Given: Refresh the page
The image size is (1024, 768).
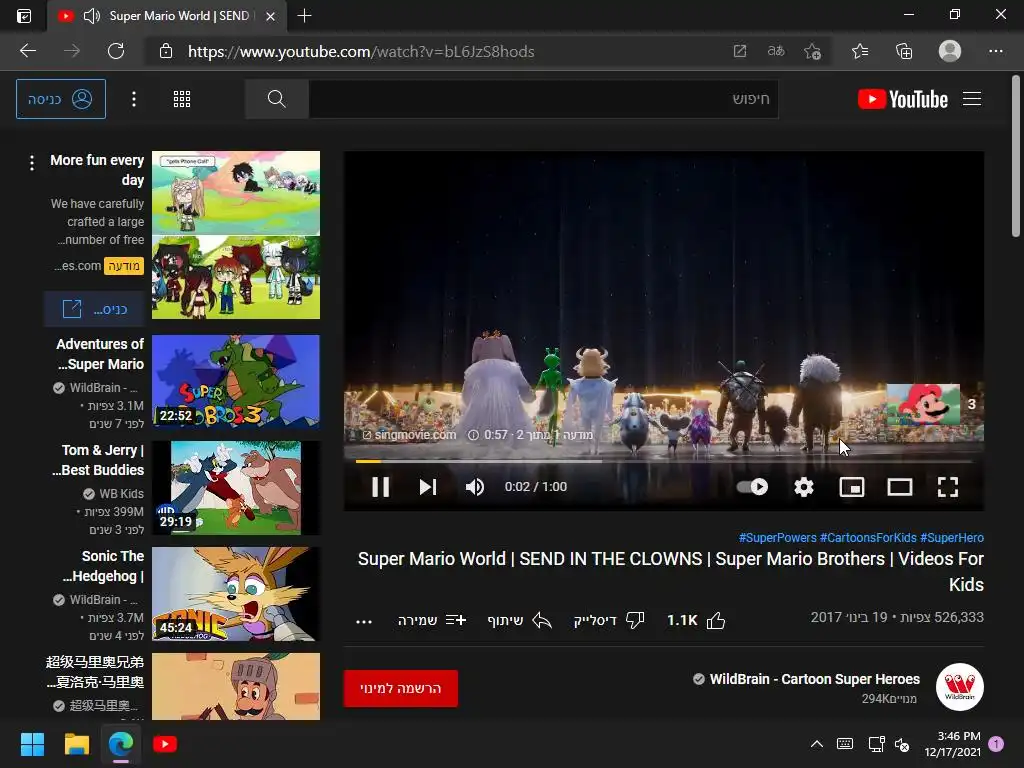Looking at the screenshot, I should point(116,51).
